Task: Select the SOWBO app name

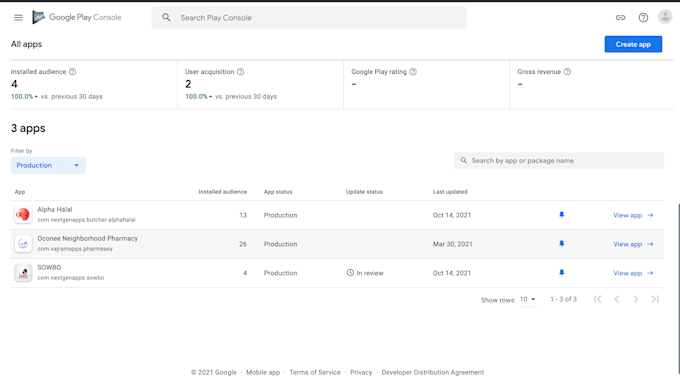Action: tap(49, 268)
